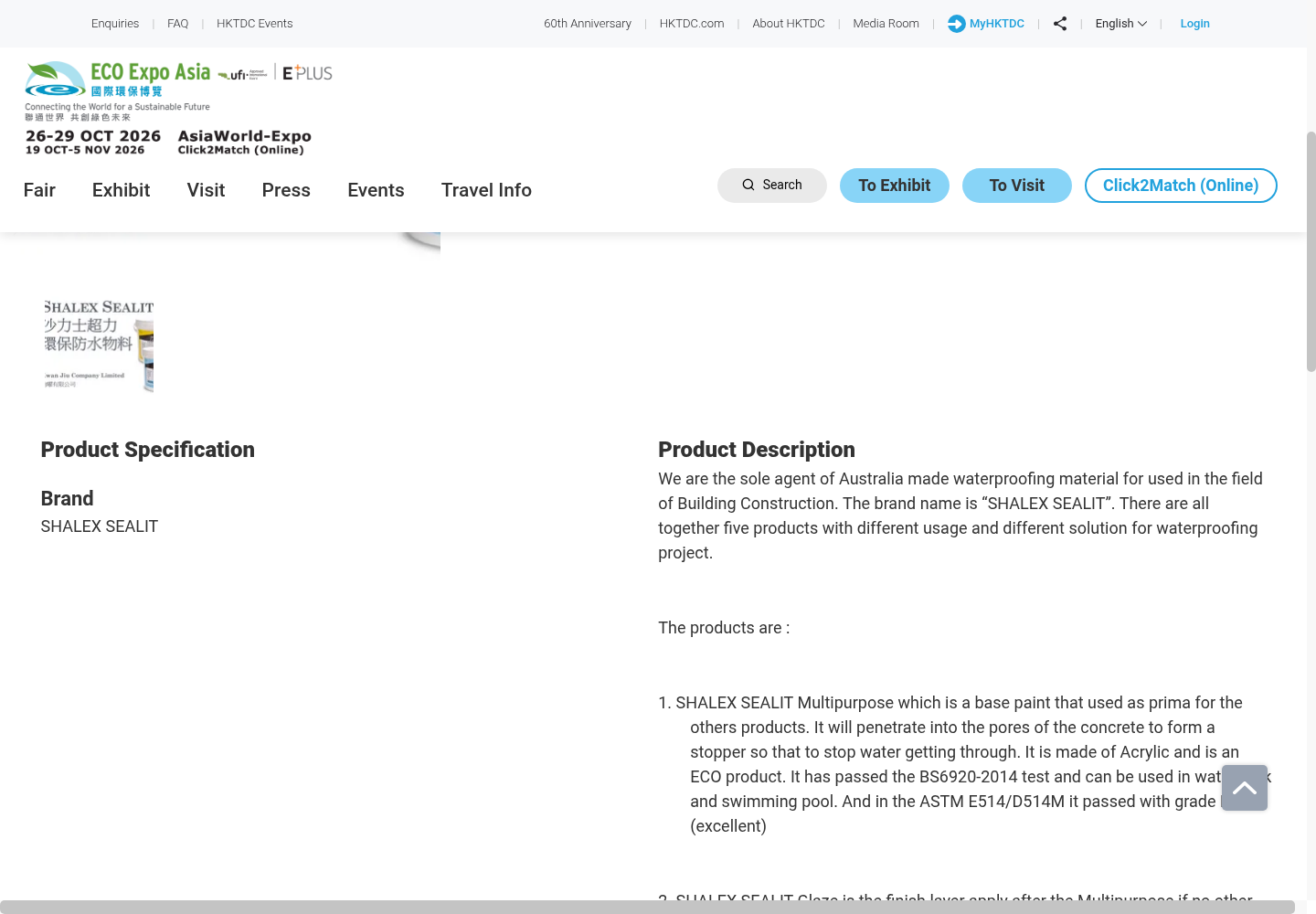Open the 60th Anniversary link
This screenshot has width=1316, height=914.
click(588, 24)
